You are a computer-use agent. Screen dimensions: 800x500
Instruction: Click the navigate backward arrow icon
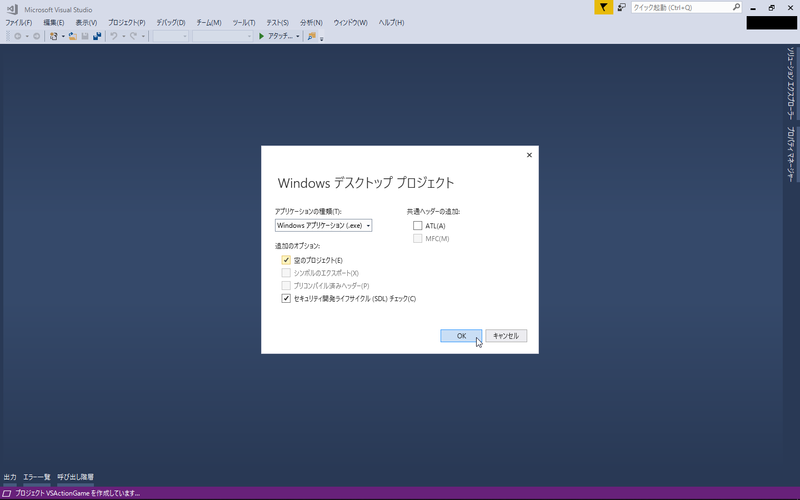click(18, 36)
